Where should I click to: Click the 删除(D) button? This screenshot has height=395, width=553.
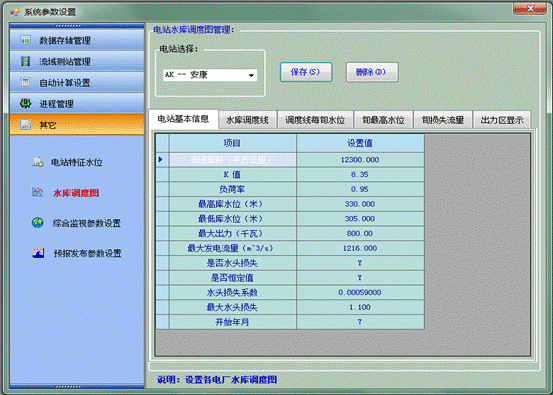[372, 72]
